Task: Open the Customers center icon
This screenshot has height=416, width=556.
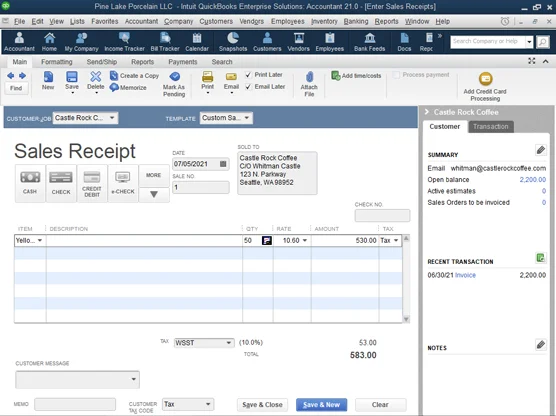Action: click(267, 42)
